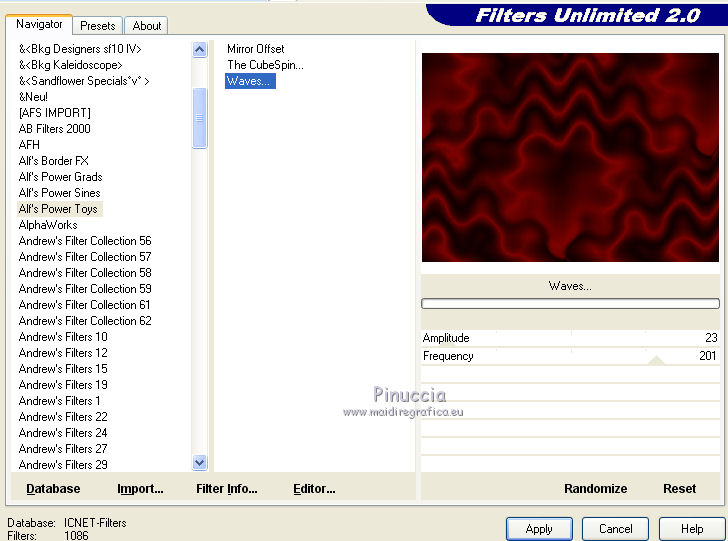The height and width of the screenshot is (541, 728).
Task: Select Andrew's Filters 24
Action: 63,433
